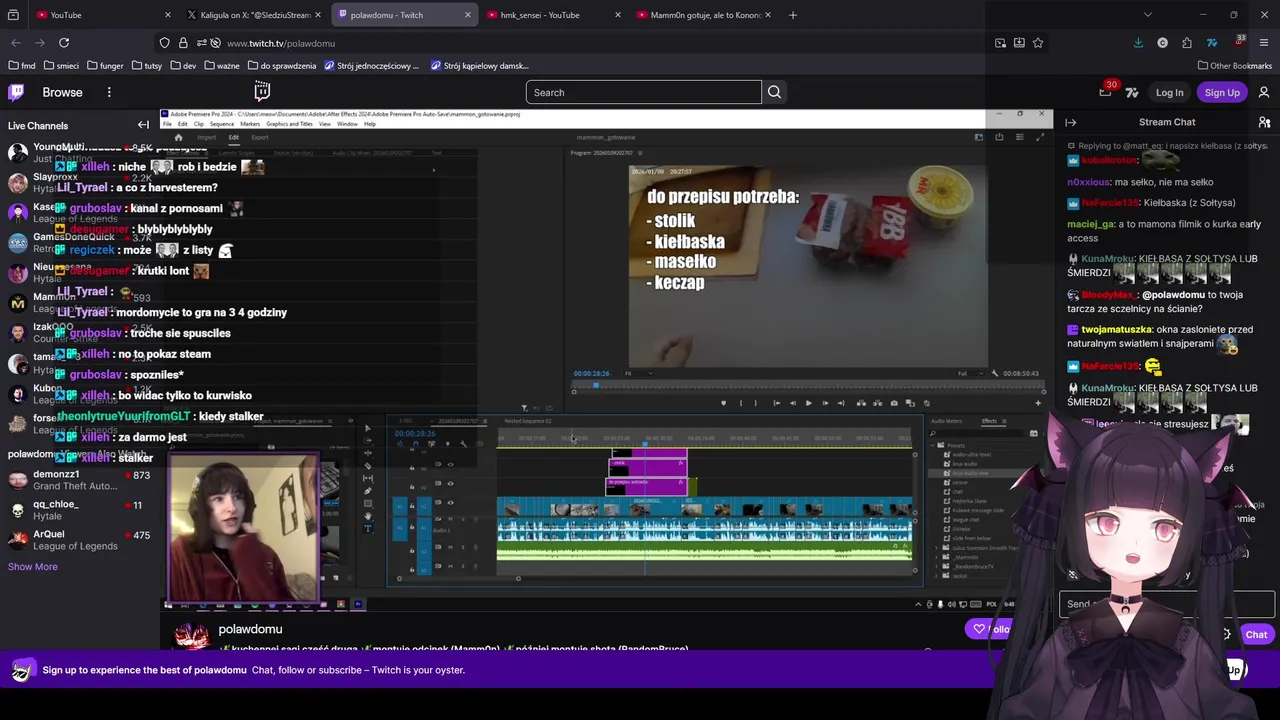The image size is (1280, 720).
Task: Open the Twitch home logo
Action: click(x=16, y=92)
